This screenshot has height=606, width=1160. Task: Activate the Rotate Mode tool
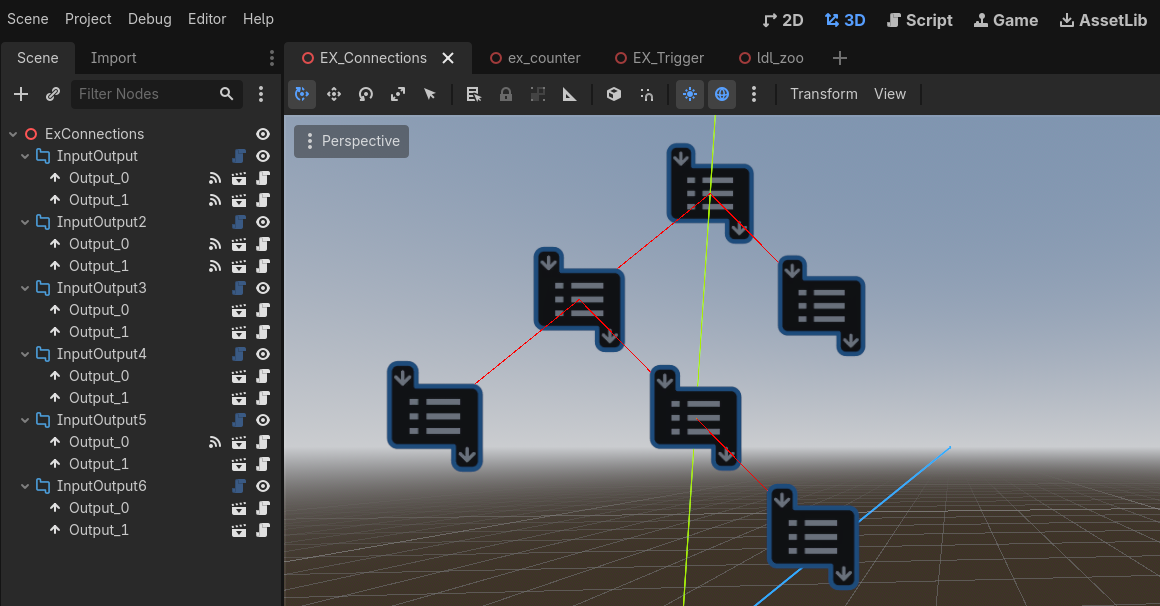(365, 94)
